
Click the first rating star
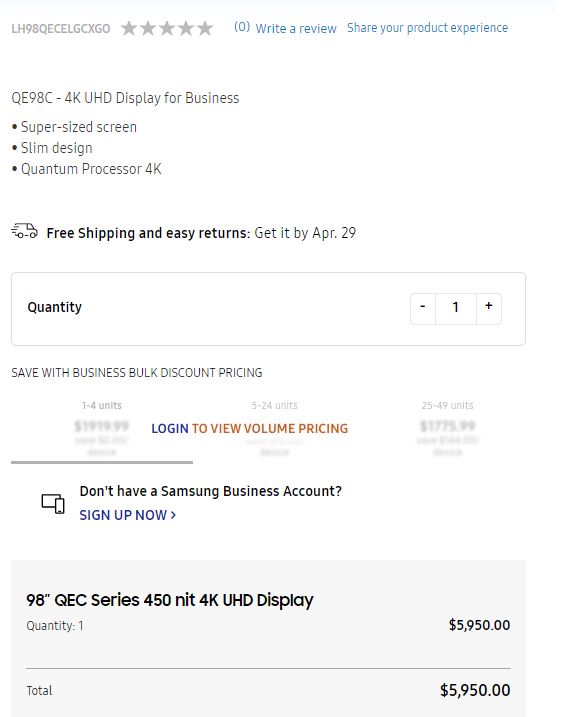[x=129, y=28]
